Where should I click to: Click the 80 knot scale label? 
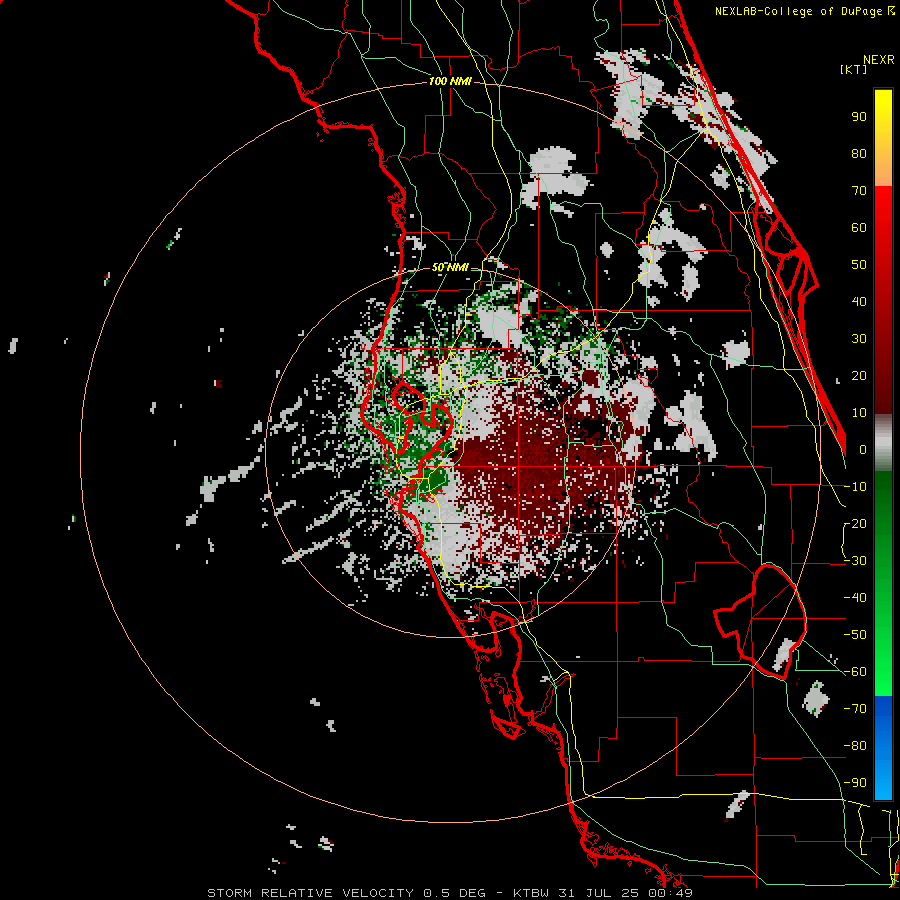pos(859,153)
